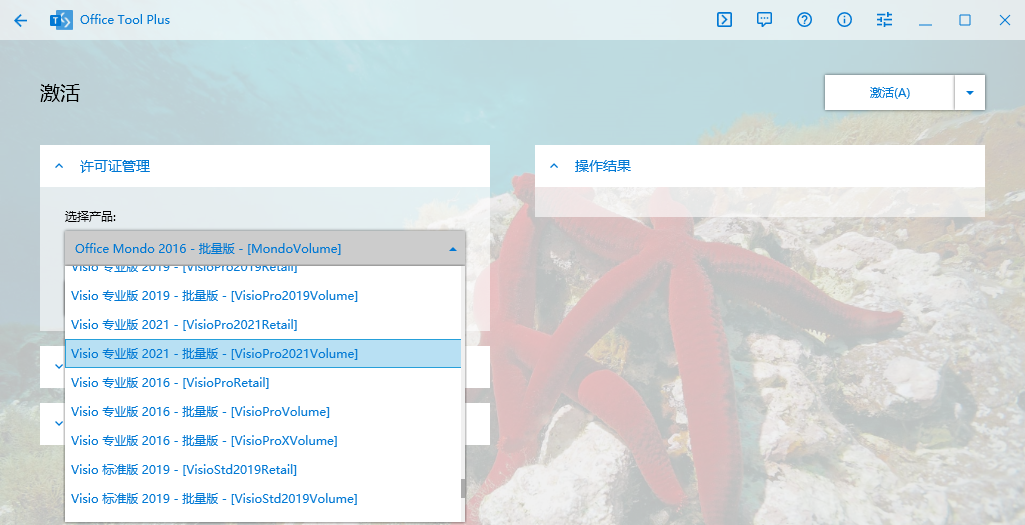Open the about info icon

(845, 20)
